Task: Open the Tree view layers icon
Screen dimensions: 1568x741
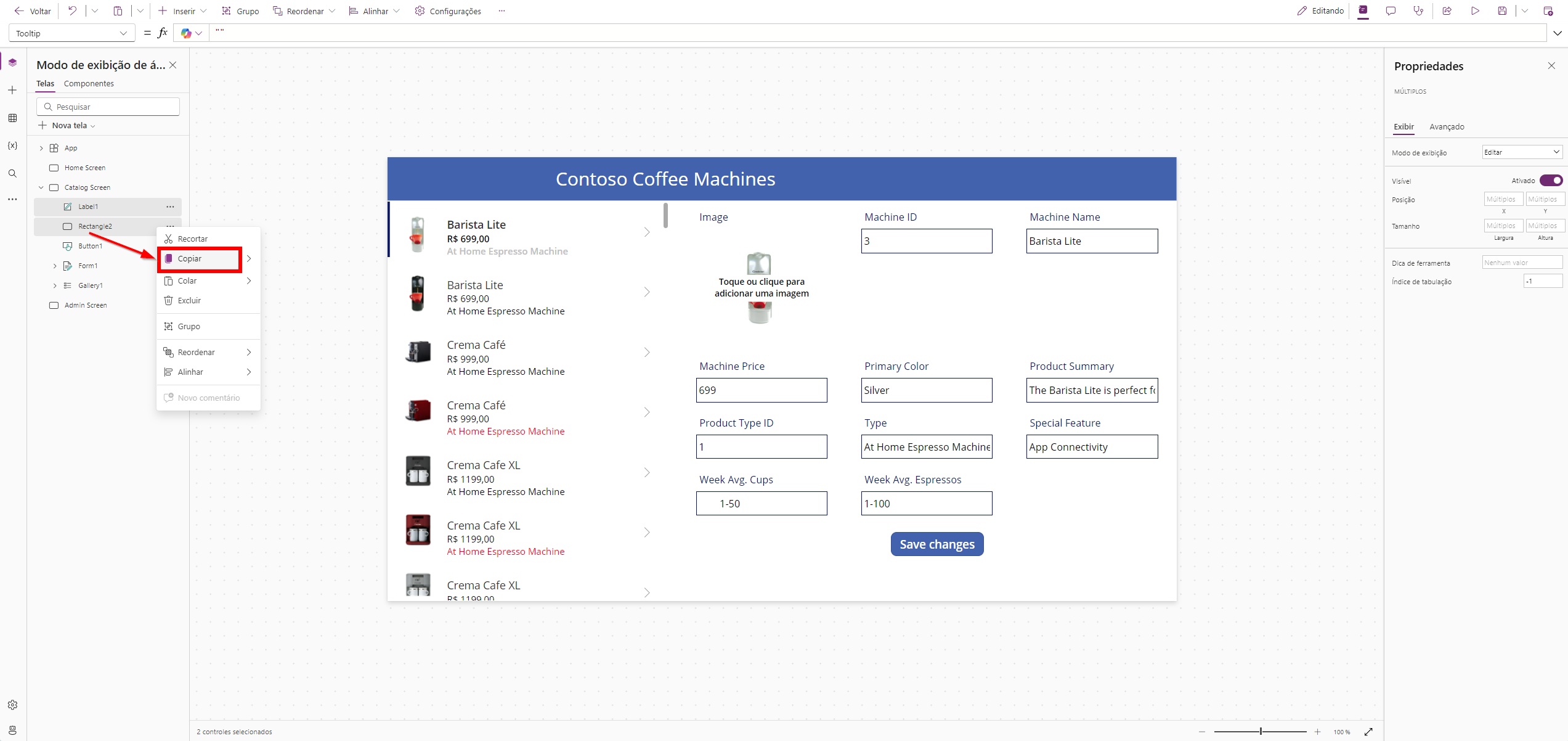Action: [x=12, y=62]
